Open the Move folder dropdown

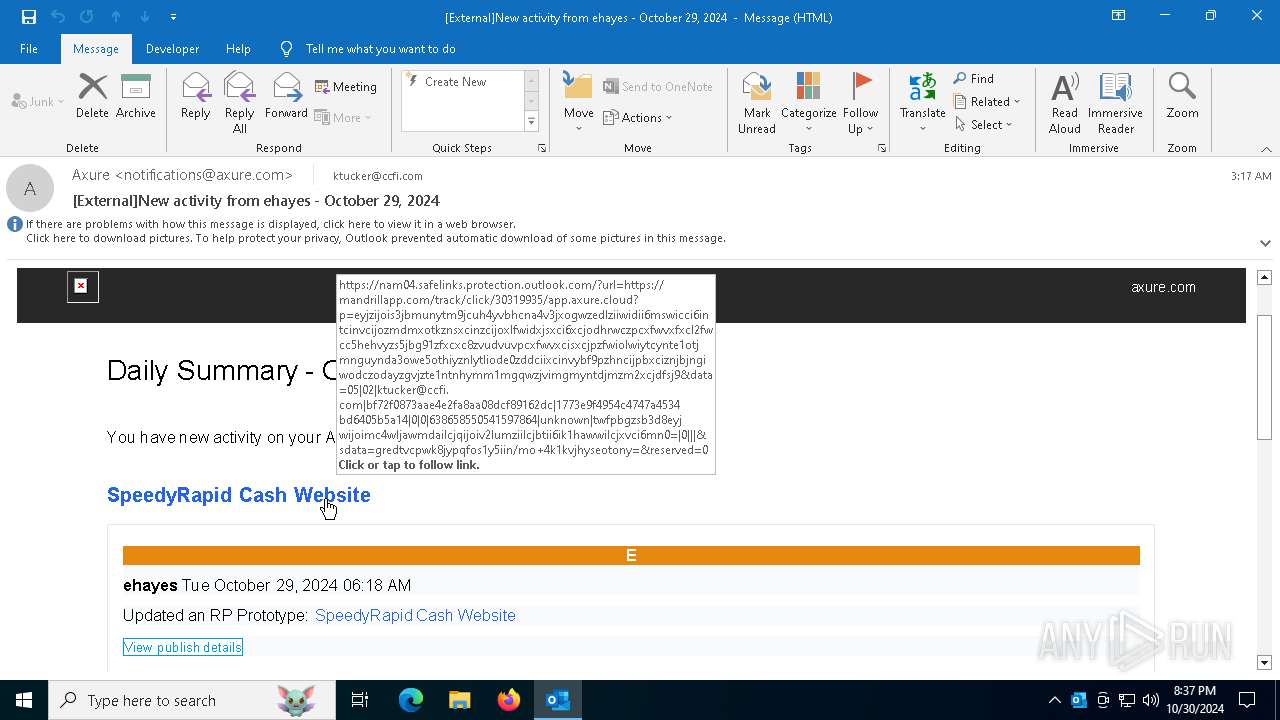tap(578, 103)
